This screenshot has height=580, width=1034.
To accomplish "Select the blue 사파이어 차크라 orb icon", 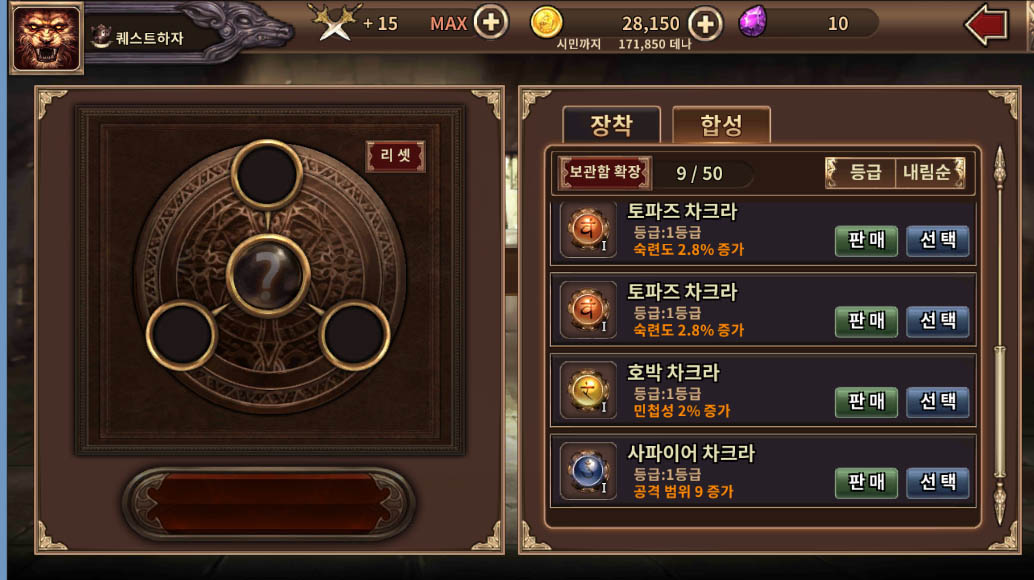I will 588,471.
